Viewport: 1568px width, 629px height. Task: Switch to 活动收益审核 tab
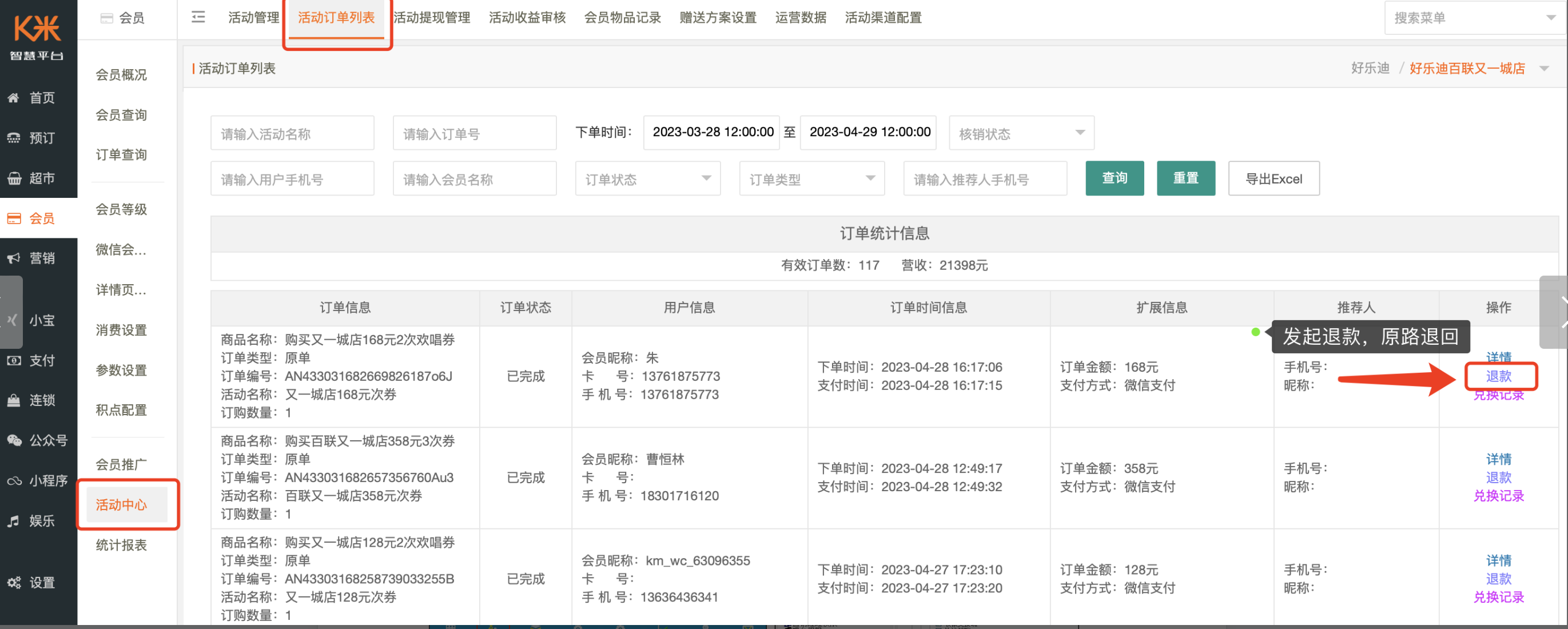[x=527, y=18]
